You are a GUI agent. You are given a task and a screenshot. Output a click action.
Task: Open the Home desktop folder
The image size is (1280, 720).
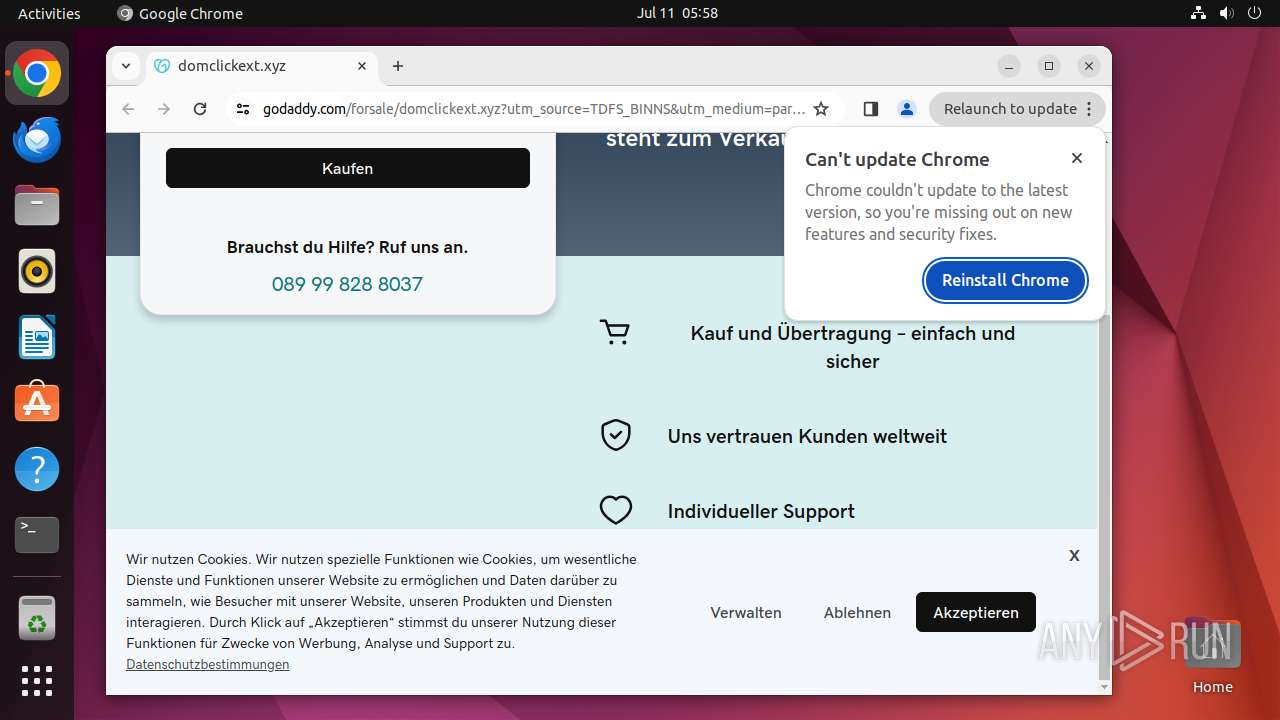click(1212, 655)
